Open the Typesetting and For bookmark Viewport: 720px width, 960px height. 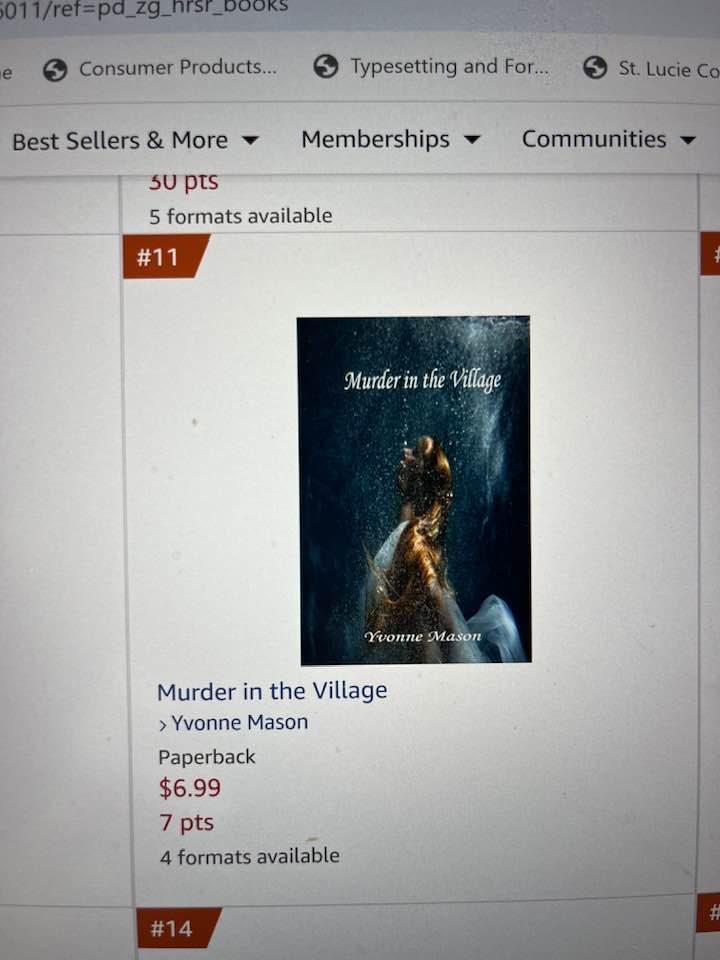click(449, 66)
